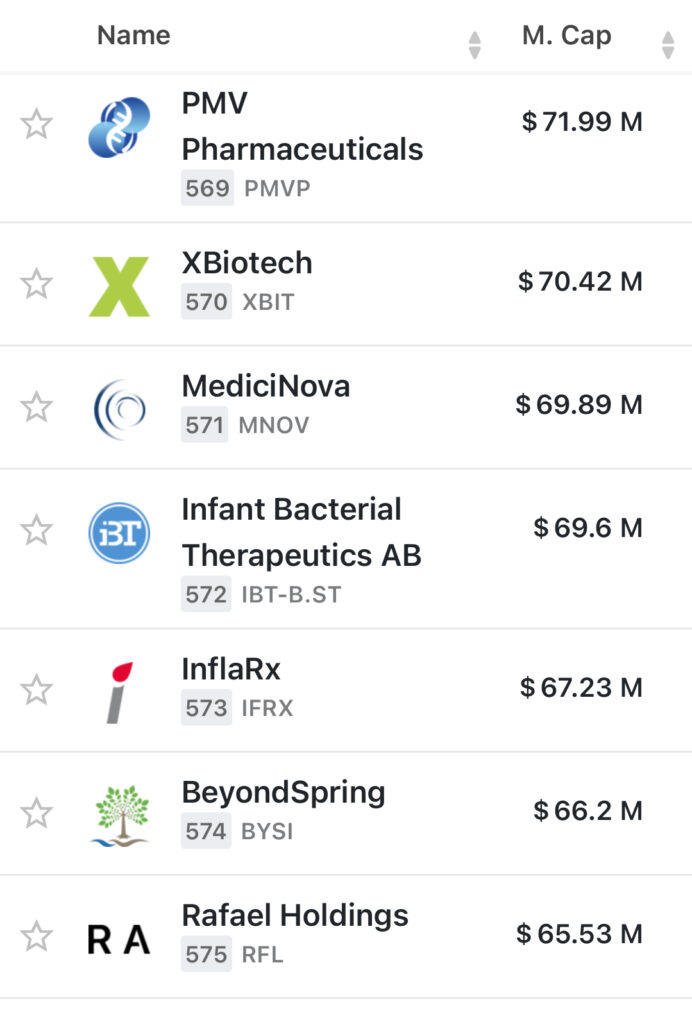
Task: Click the $70.42 M market cap value
Action: point(580,282)
